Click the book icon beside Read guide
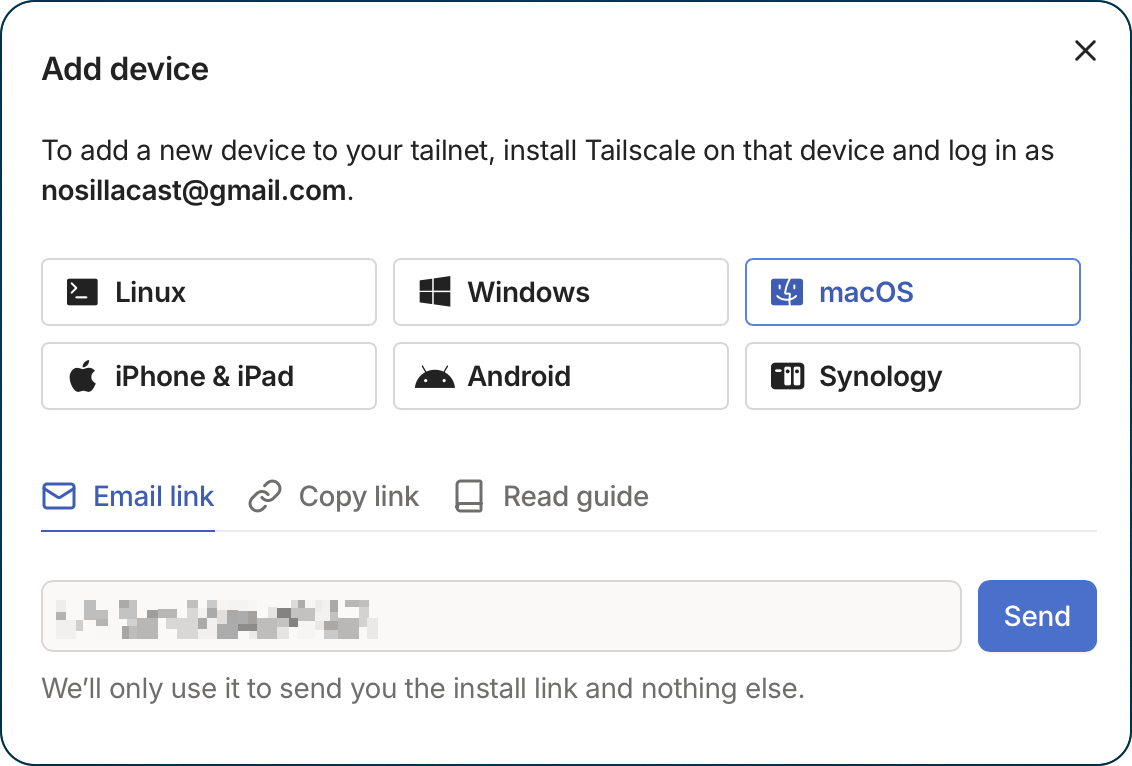The image size is (1132, 766). coord(469,497)
